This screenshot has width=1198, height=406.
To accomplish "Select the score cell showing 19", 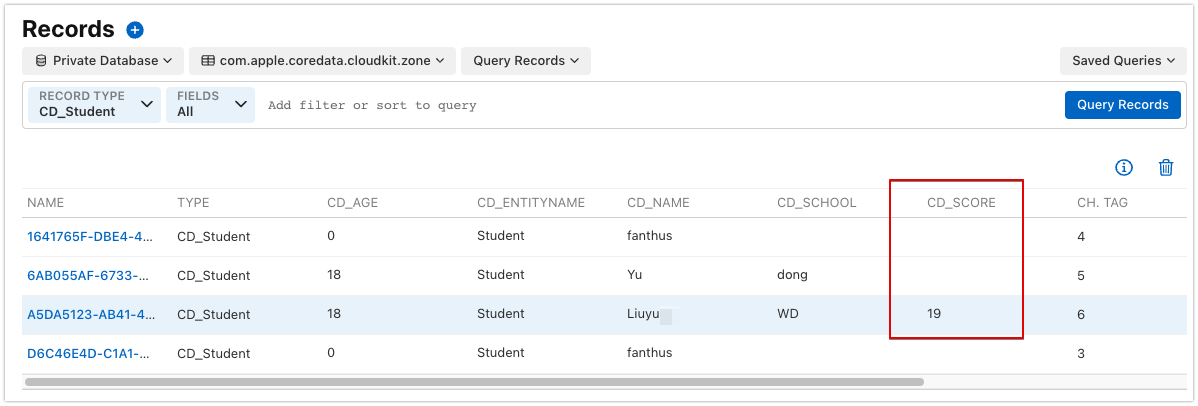I will pos(934,314).
